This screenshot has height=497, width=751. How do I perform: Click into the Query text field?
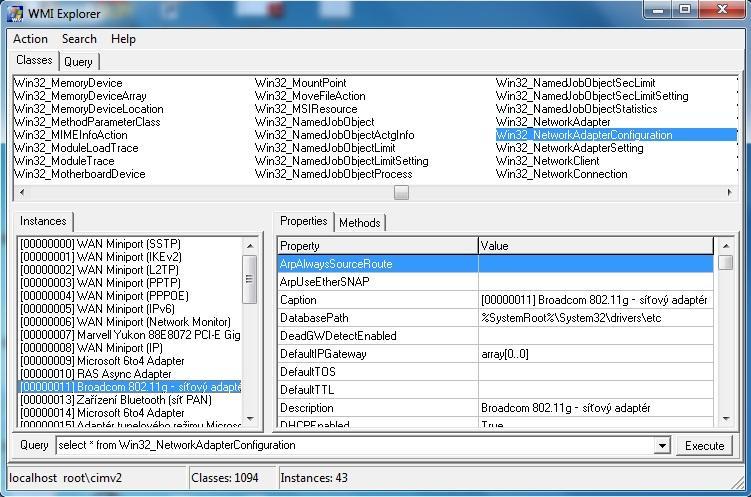coord(354,445)
